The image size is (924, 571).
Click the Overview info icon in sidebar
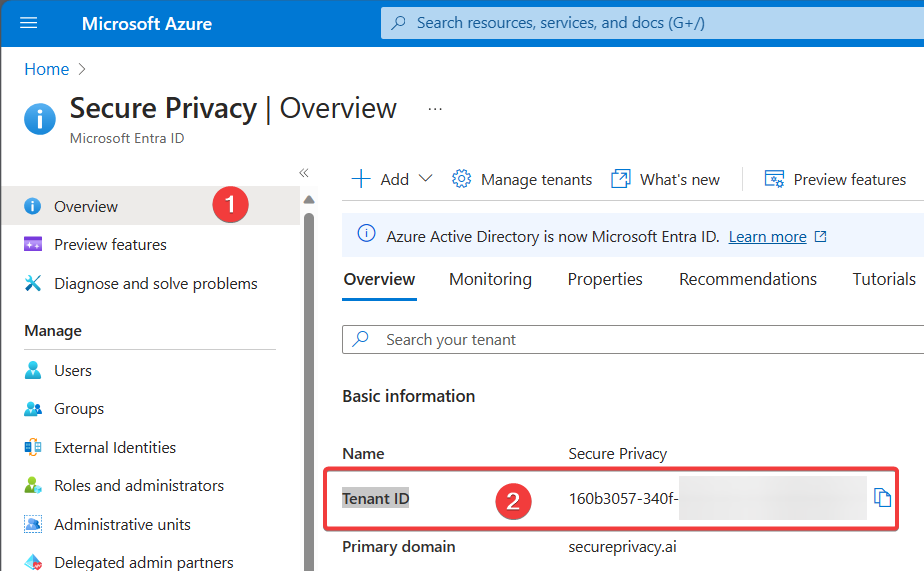tap(32, 206)
